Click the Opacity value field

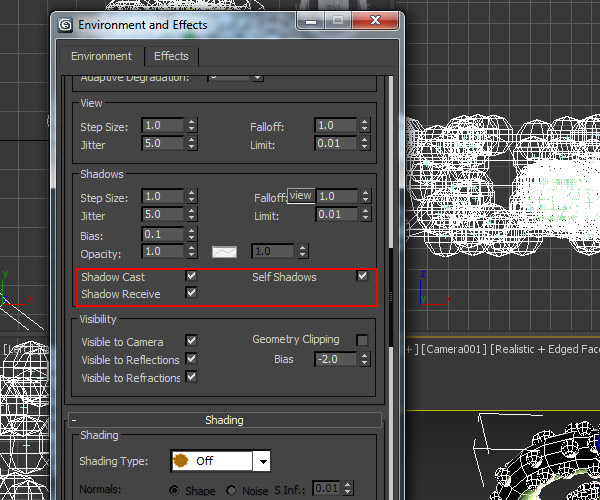point(163,251)
